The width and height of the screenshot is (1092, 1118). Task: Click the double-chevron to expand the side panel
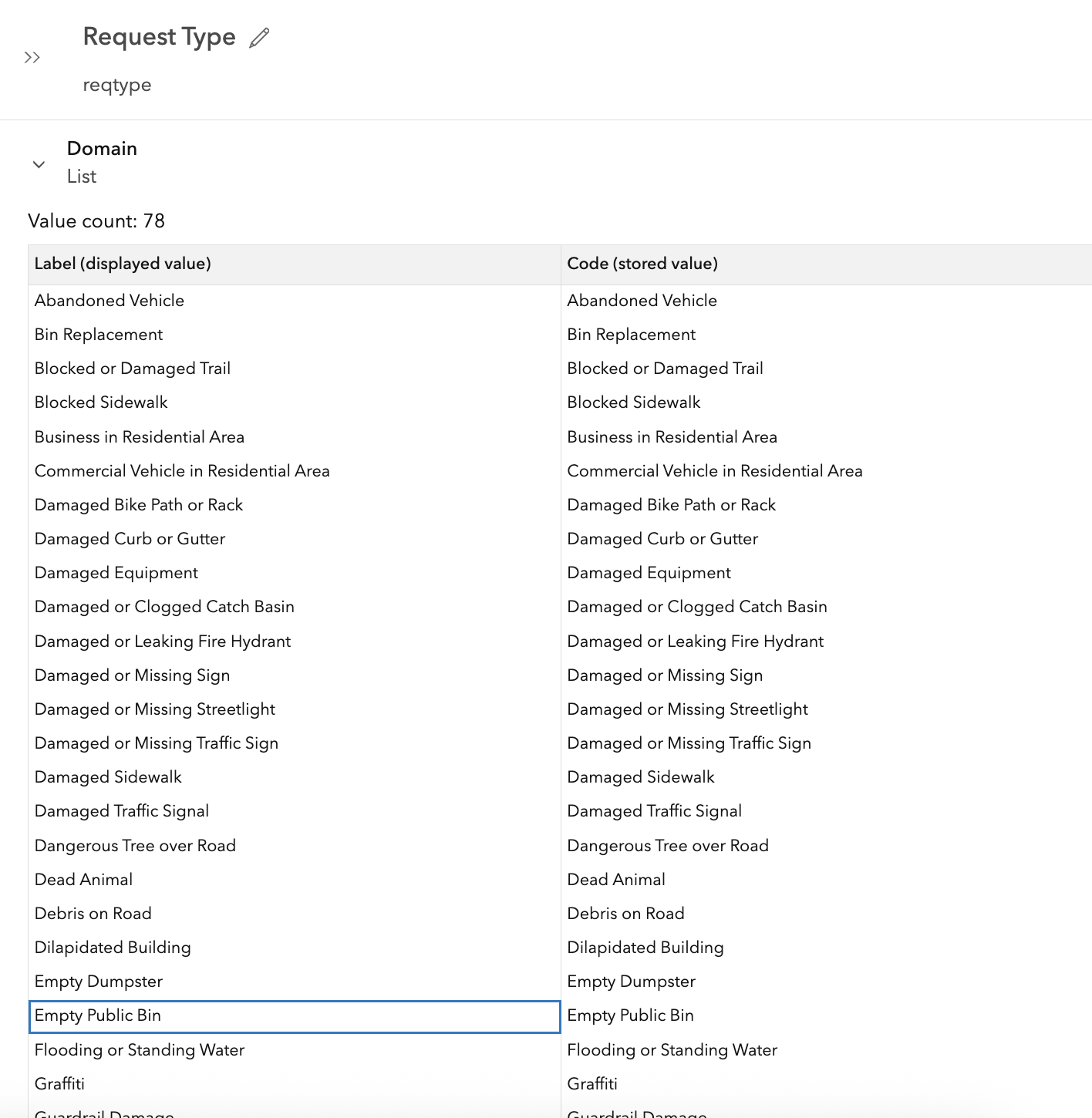coord(32,56)
